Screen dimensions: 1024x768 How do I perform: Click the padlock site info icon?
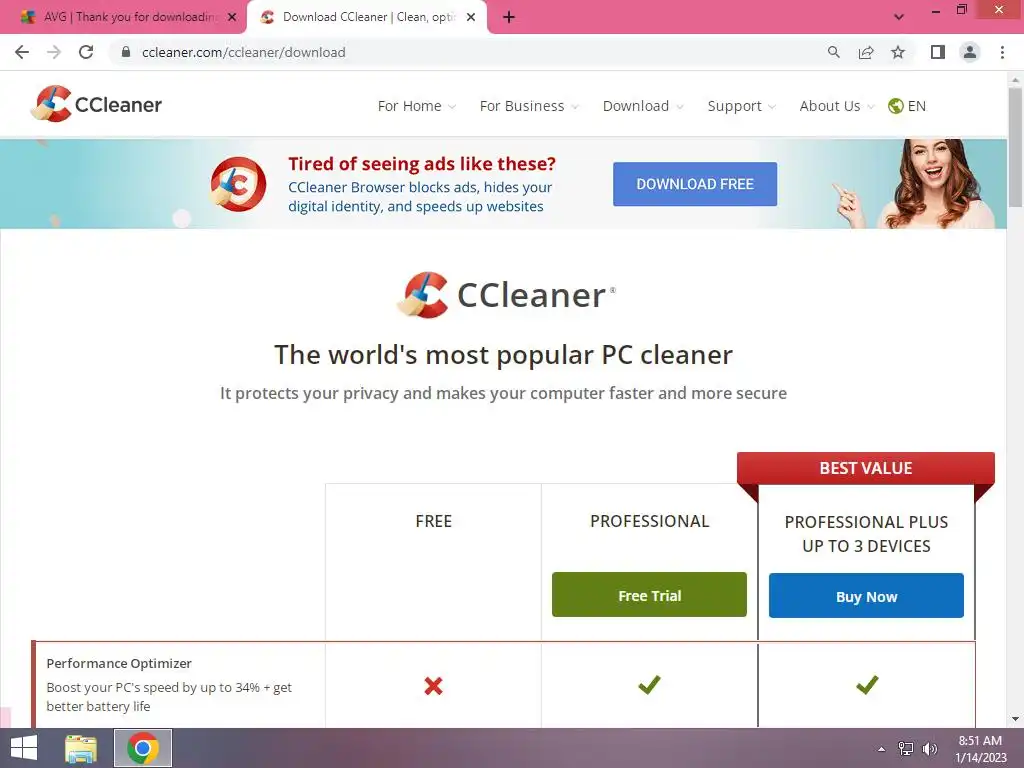coord(126,52)
